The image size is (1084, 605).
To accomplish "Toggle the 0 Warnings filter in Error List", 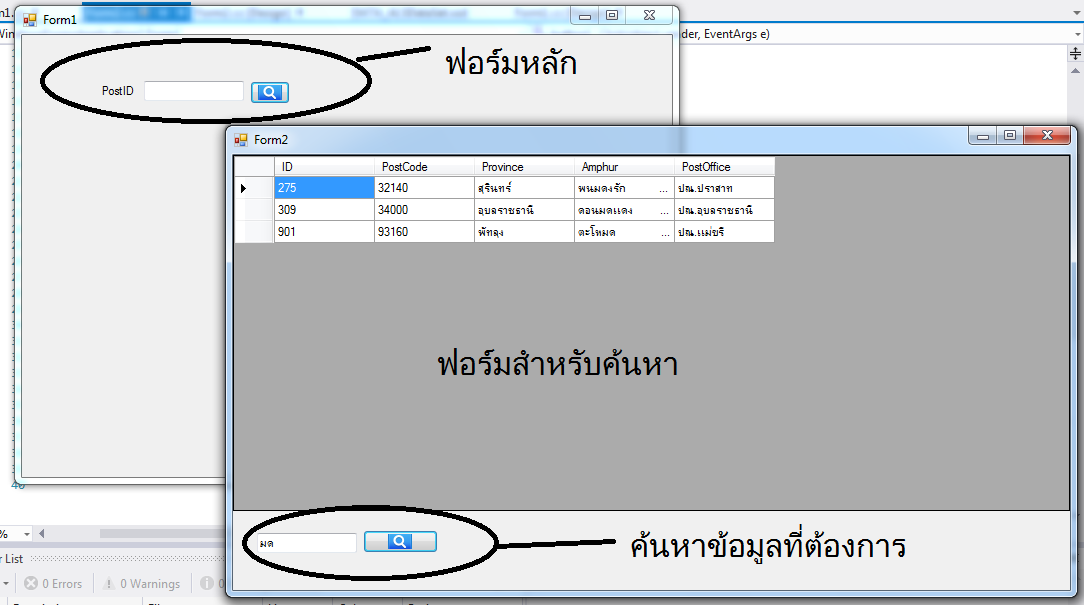I will [x=142, y=584].
